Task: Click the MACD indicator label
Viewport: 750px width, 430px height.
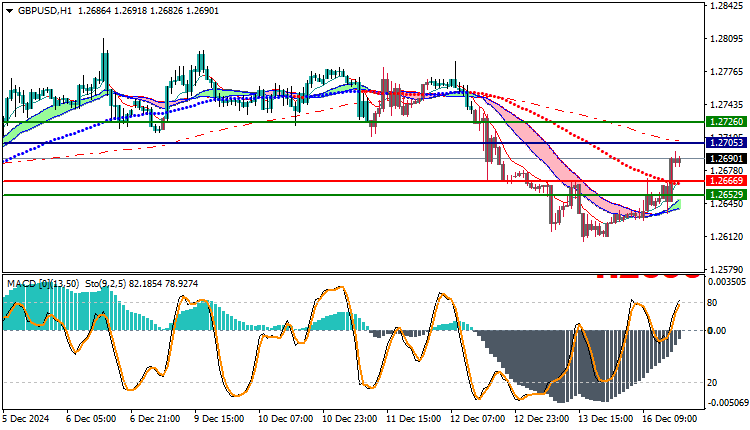Action: (43, 284)
